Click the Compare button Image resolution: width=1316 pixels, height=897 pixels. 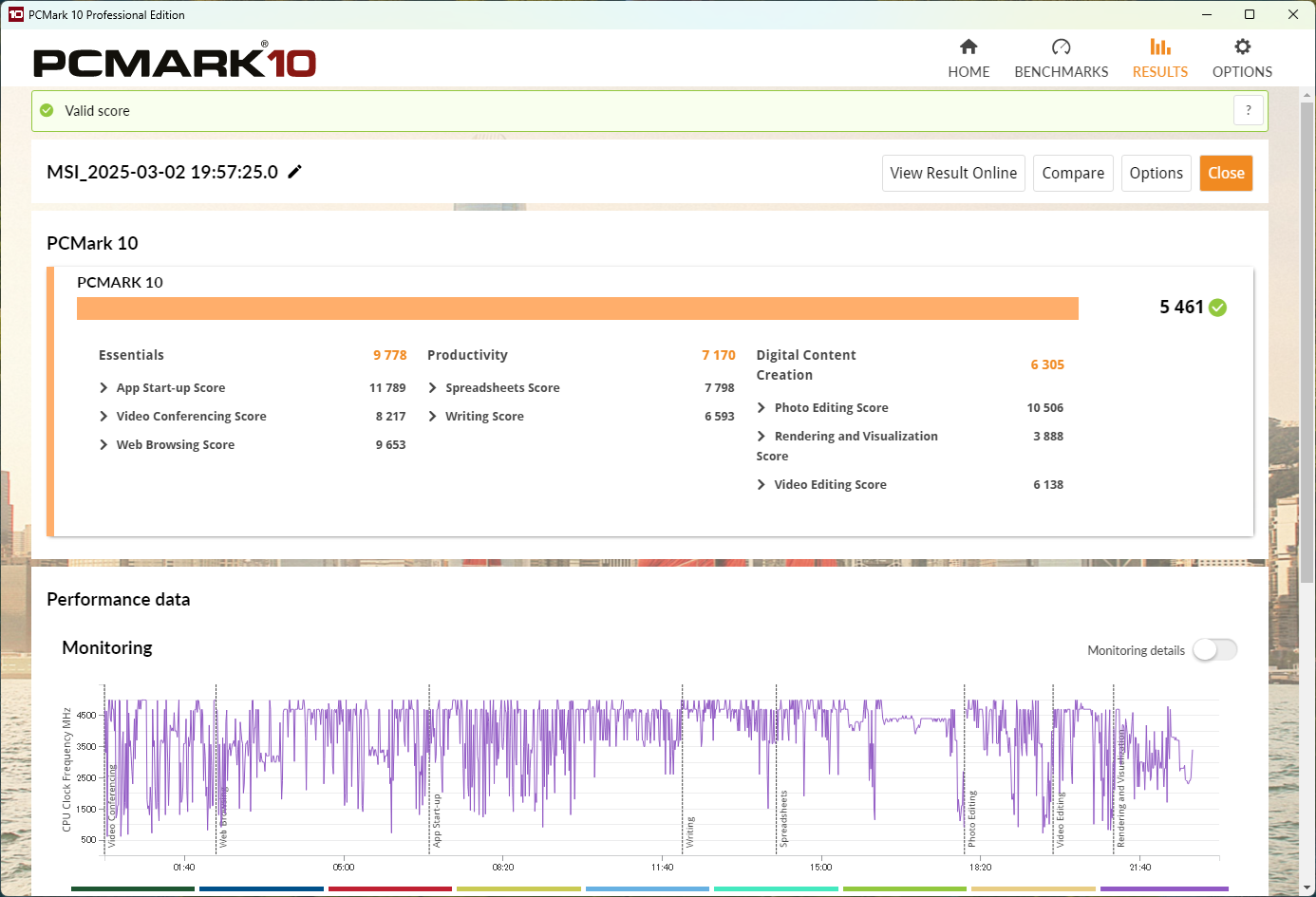[1073, 173]
